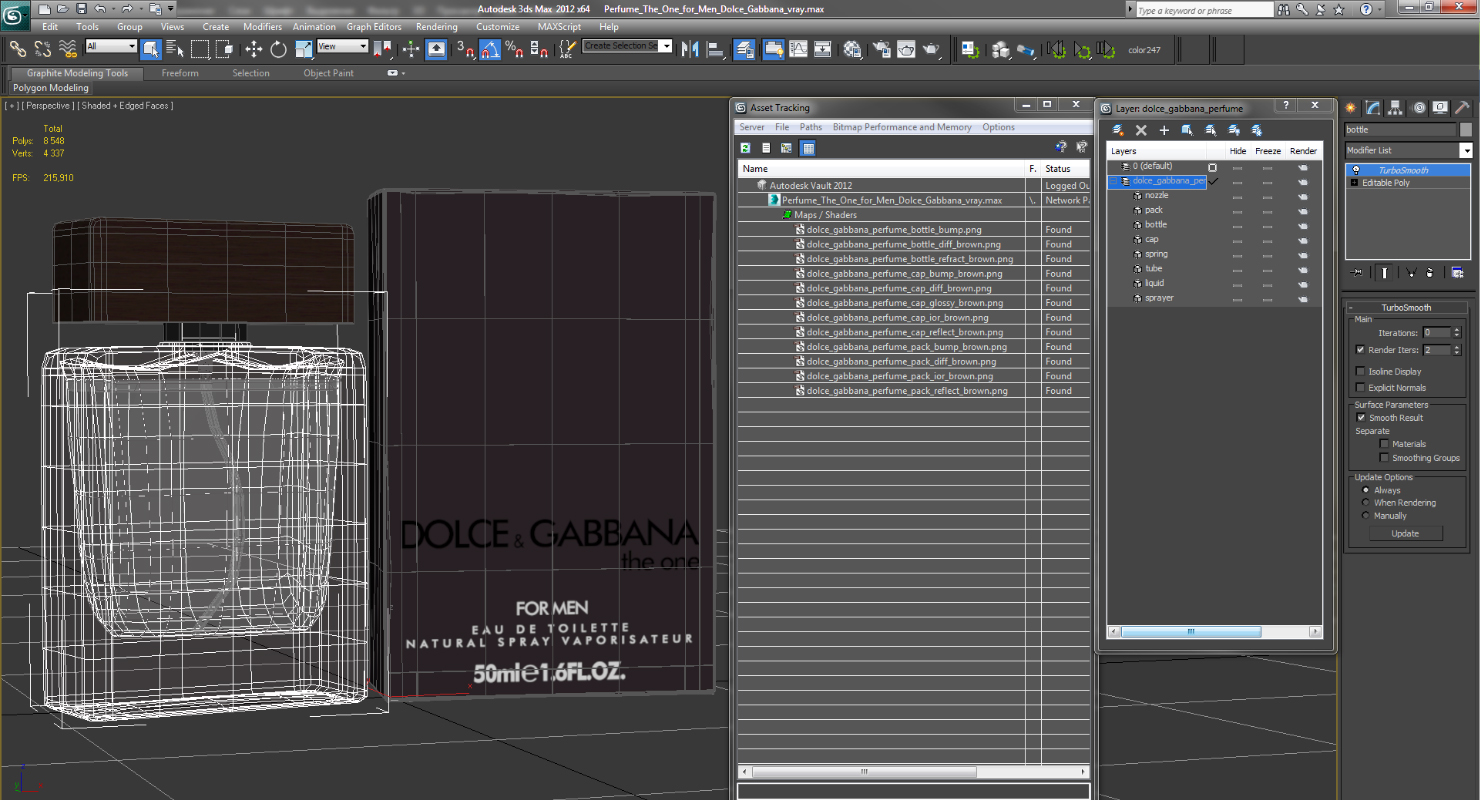Open the Material Editor icon
1480x800 pixels.
click(852, 49)
